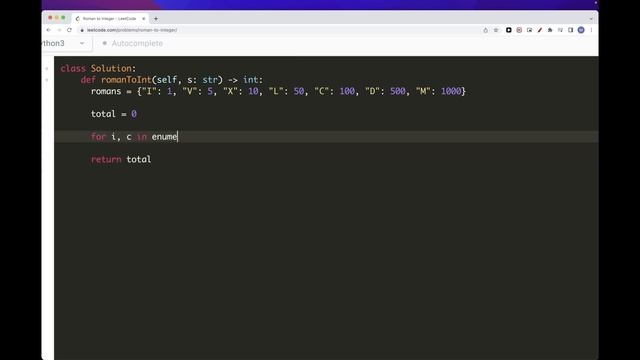This screenshot has height=360, width=640.
Task: Go back to the previous page
Action: pyautogui.click(x=49, y=30)
